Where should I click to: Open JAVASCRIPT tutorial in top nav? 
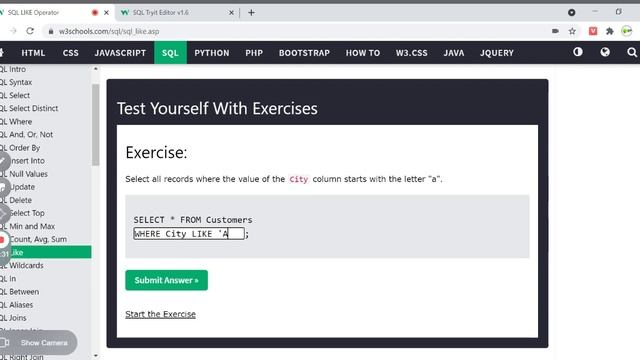[120, 53]
